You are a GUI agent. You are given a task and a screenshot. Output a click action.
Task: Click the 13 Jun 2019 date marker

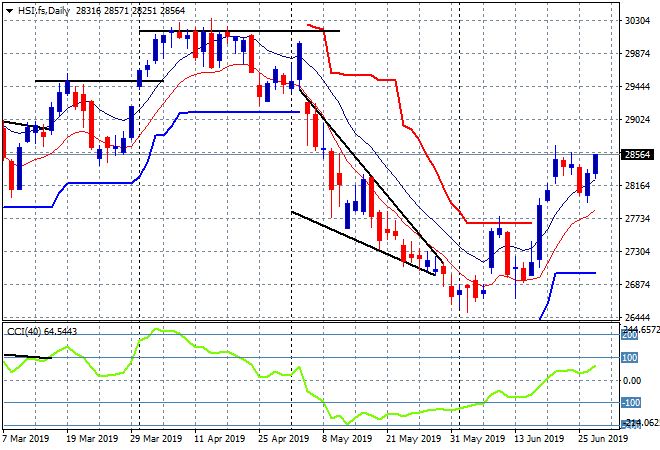point(538,439)
